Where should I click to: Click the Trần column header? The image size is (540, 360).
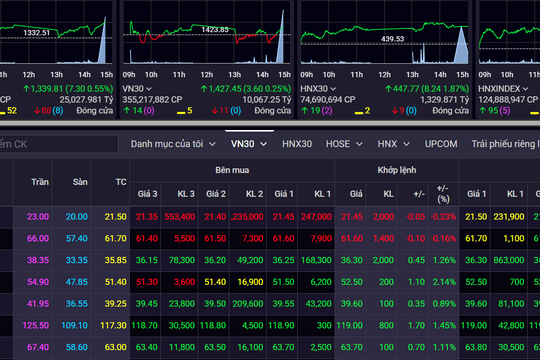(x=40, y=182)
